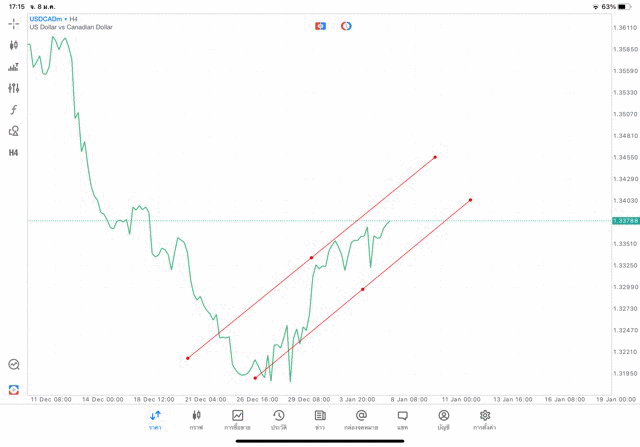Open the ประวัติ (History) tab
640x447 pixels.
(x=279, y=420)
